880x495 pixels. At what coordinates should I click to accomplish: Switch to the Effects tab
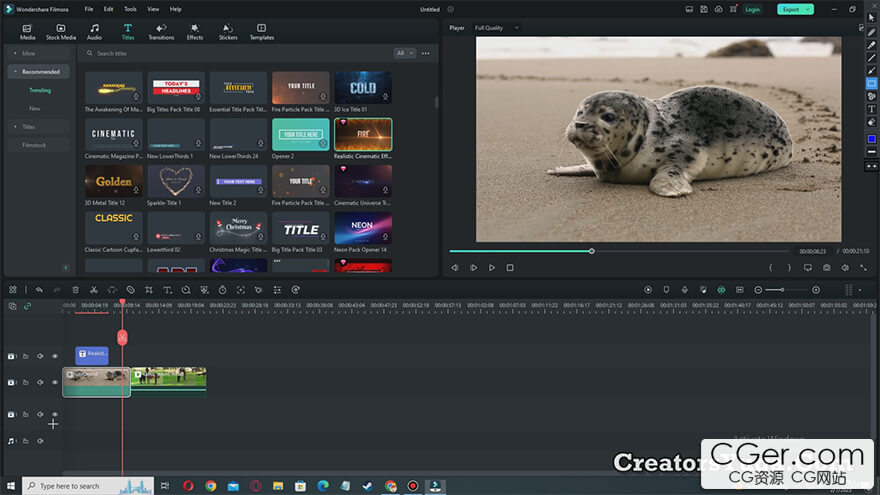pyautogui.click(x=194, y=32)
